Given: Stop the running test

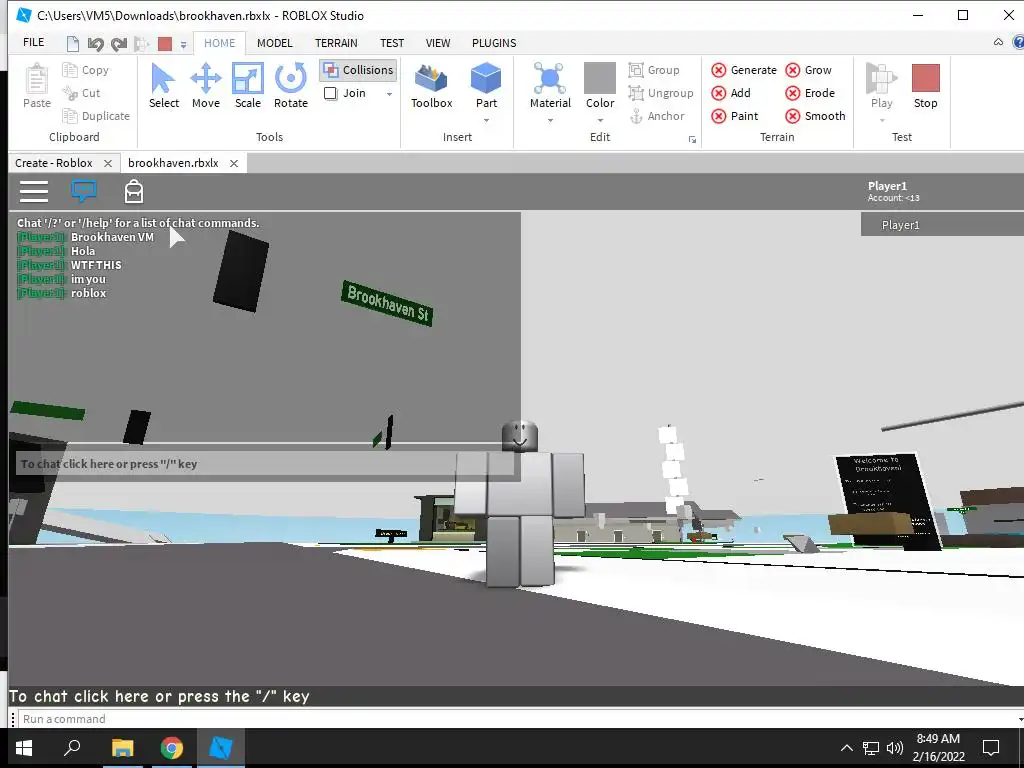Looking at the screenshot, I should tap(925, 86).
